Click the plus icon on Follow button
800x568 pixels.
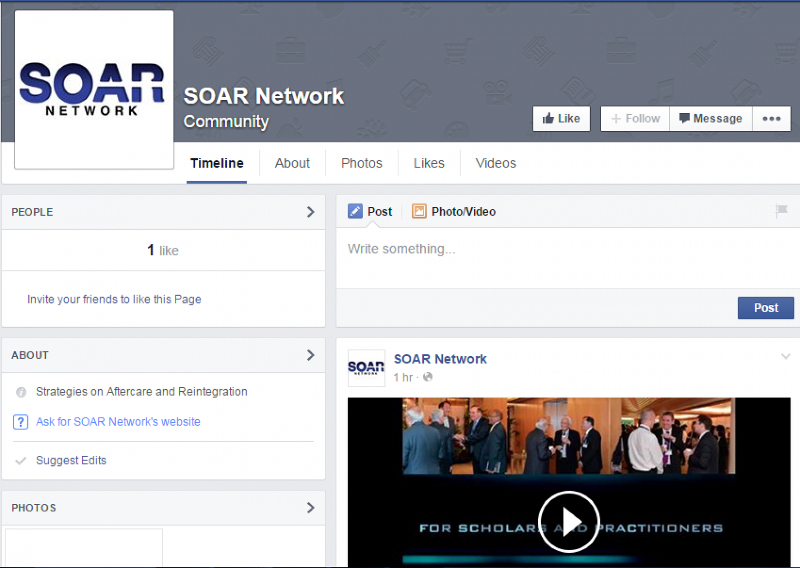tap(616, 118)
